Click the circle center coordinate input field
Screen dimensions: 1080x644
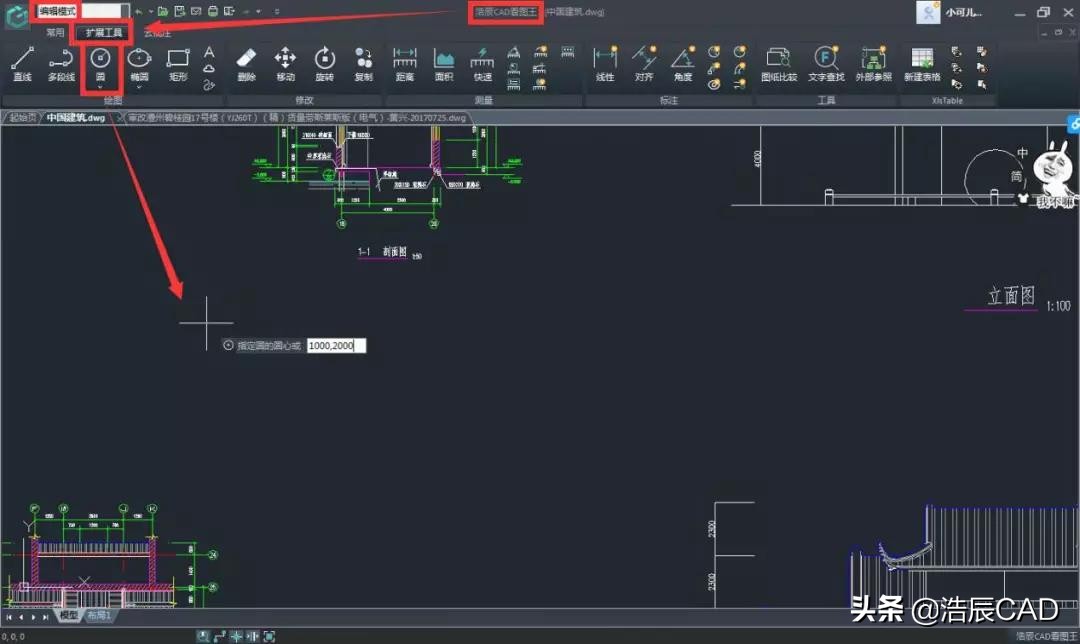(336, 345)
